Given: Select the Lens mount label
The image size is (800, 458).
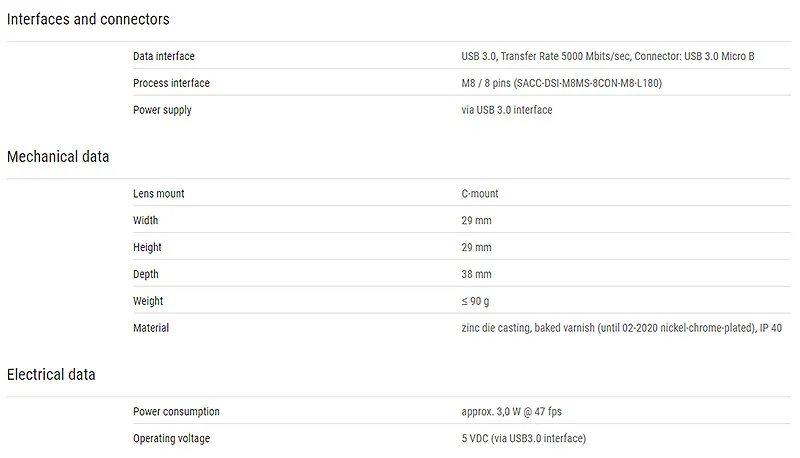Looking at the screenshot, I should click(x=159, y=194).
